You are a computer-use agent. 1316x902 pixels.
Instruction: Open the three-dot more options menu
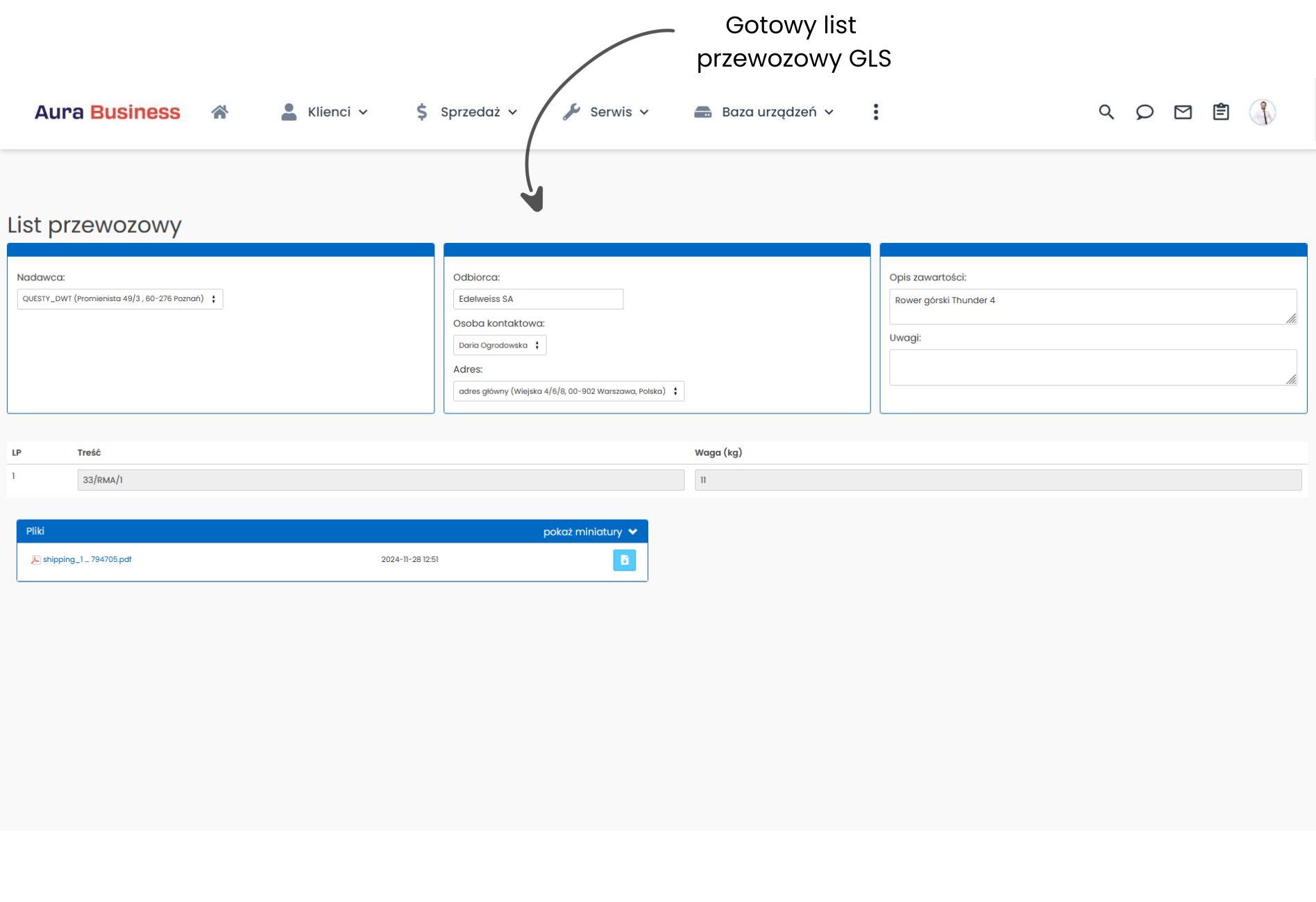[x=876, y=112]
